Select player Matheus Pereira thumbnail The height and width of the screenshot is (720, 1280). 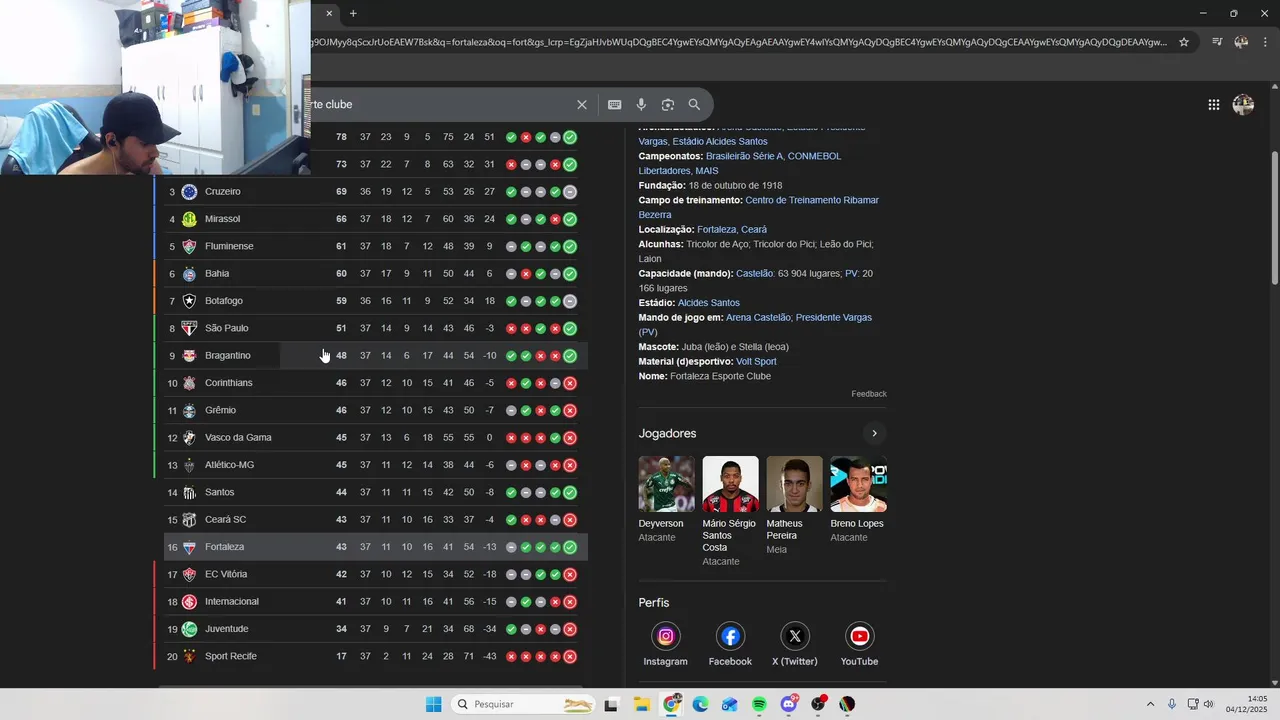click(x=794, y=484)
